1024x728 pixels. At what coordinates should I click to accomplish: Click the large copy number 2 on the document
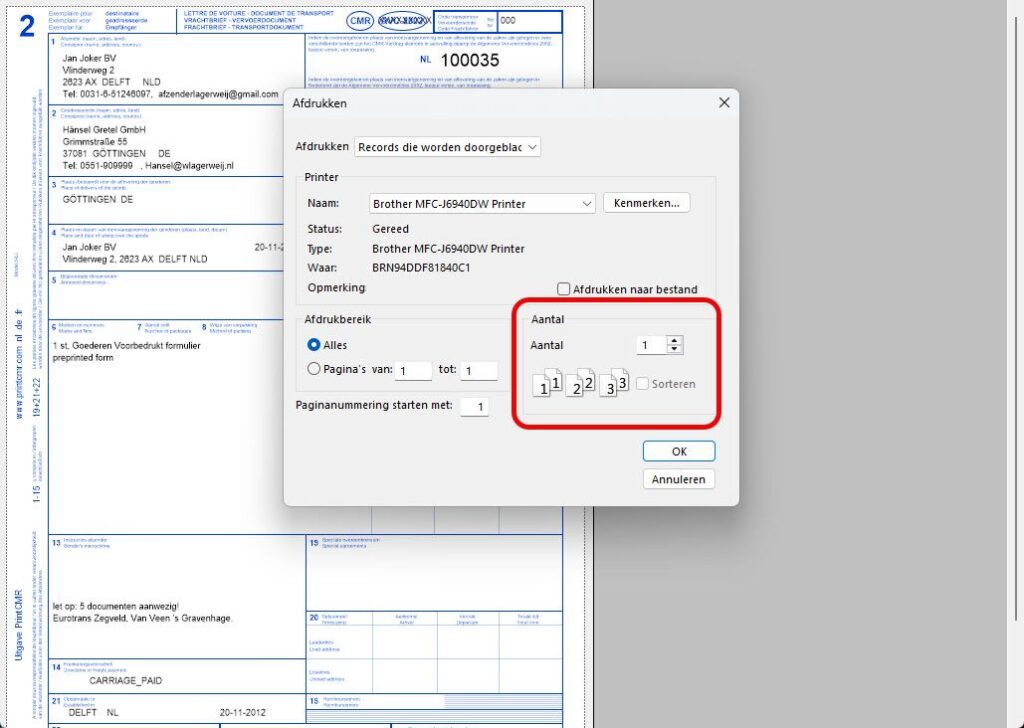tap(28, 27)
